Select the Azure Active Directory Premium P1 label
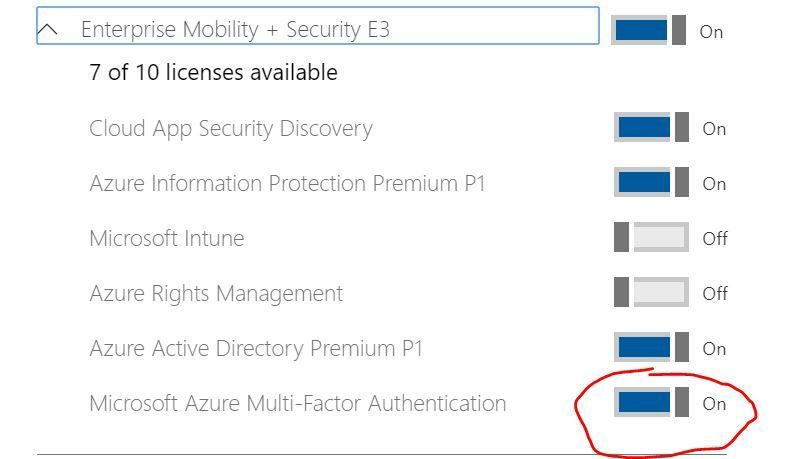The width and height of the screenshot is (806, 459). pos(256,349)
